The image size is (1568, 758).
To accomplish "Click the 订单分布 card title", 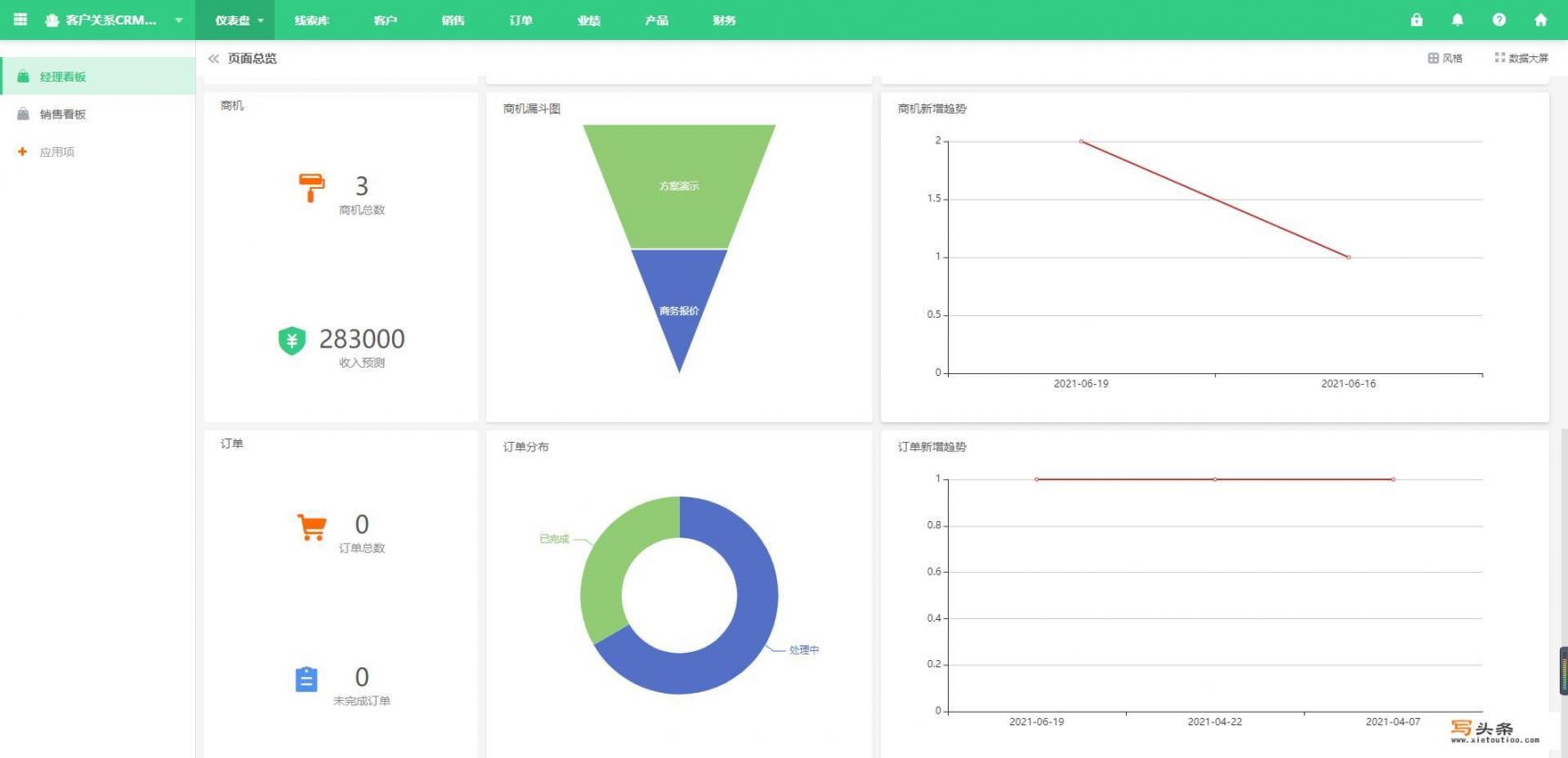I will [526, 447].
